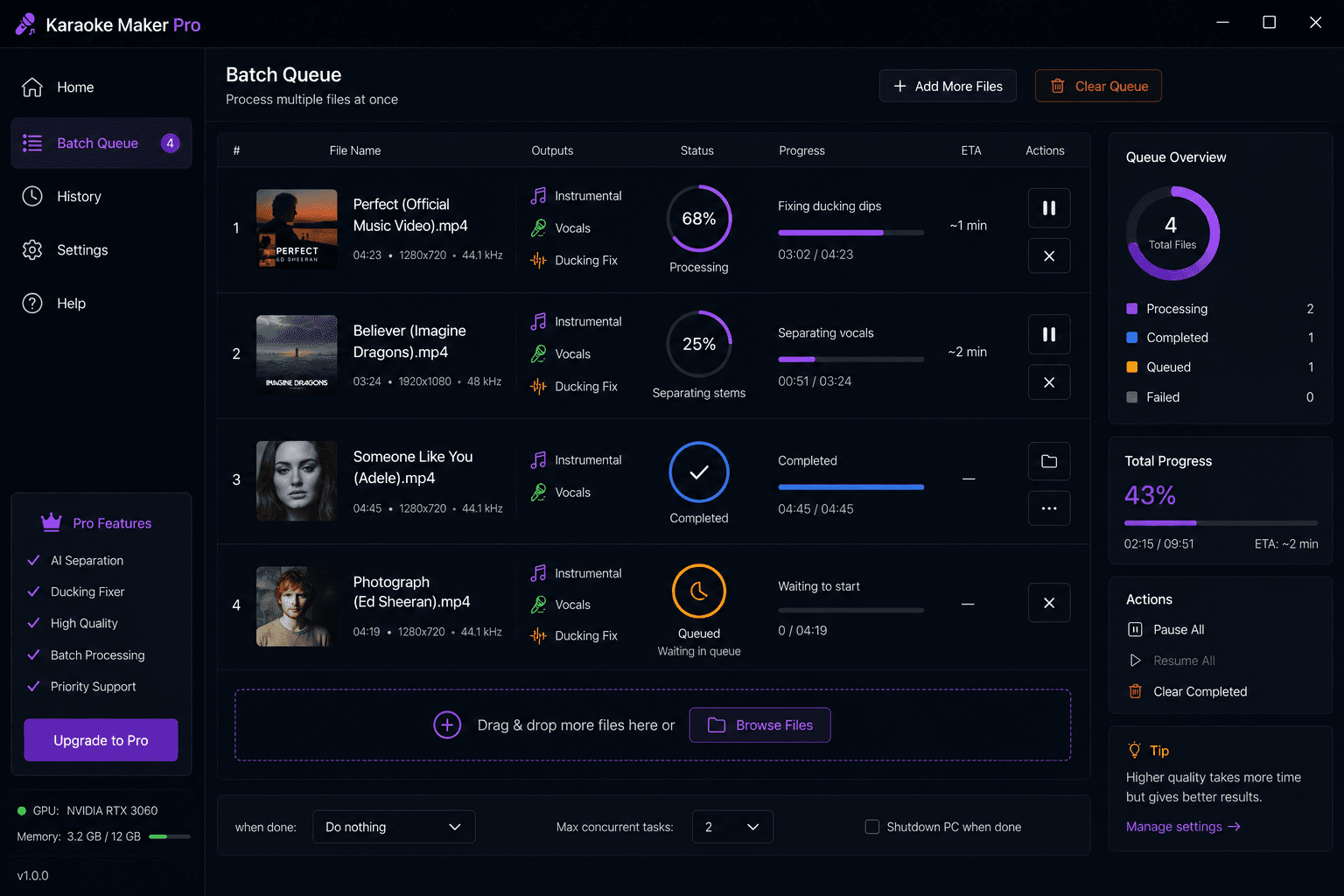Click Add More Files button

[948, 86]
